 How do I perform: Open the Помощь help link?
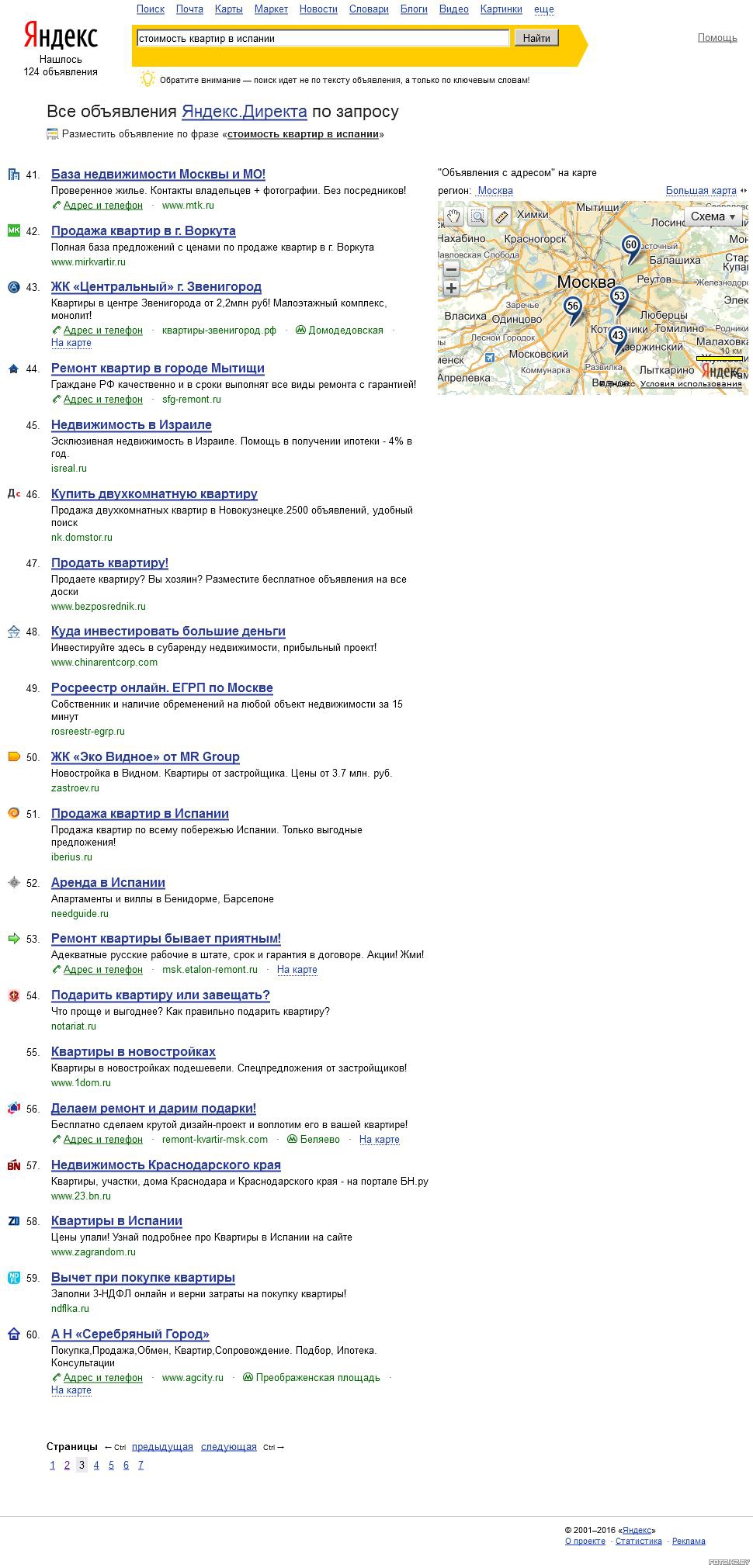click(717, 38)
